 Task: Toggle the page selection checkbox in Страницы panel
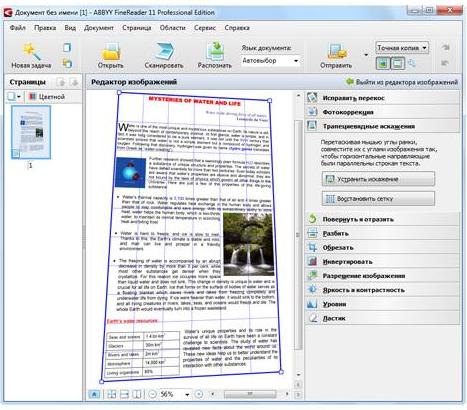point(11,97)
